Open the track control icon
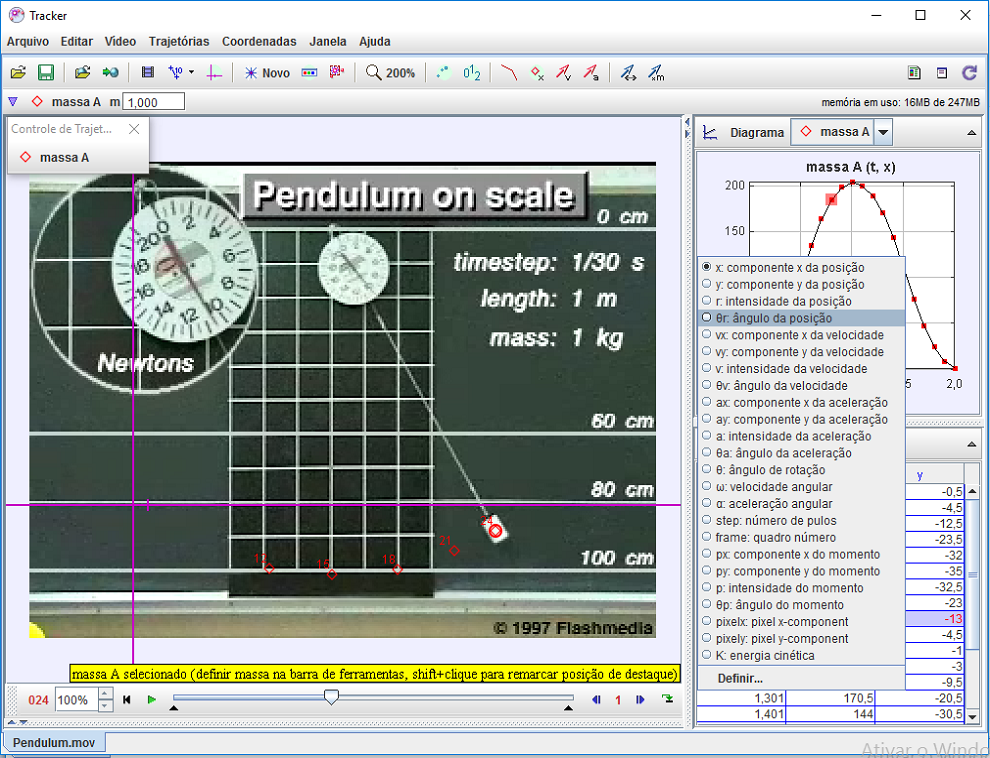990x758 pixels. pyautogui.click(x=309, y=73)
